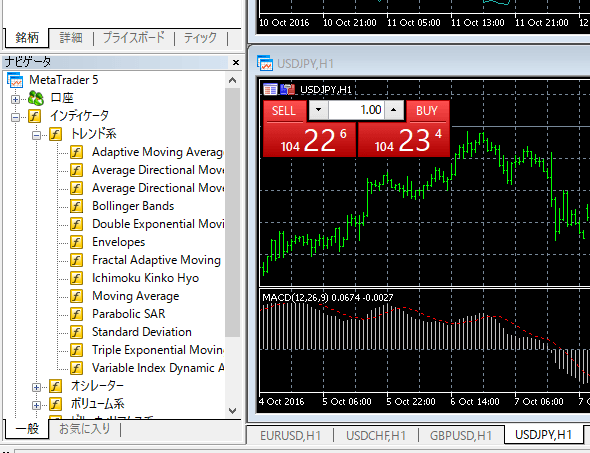The width and height of the screenshot is (590, 453).
Task: Click Triple Exponential Moving indicator icon
Action: [x=76, y=350]
